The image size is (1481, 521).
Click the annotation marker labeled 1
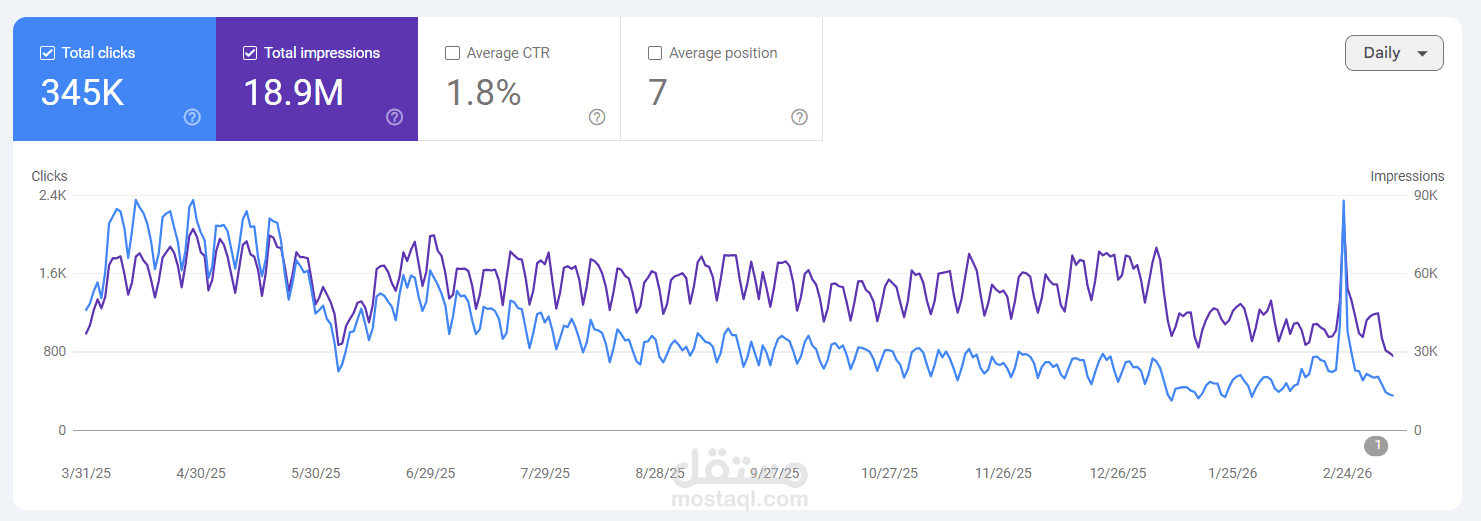pyautogui.click(x=1377, y=445)
